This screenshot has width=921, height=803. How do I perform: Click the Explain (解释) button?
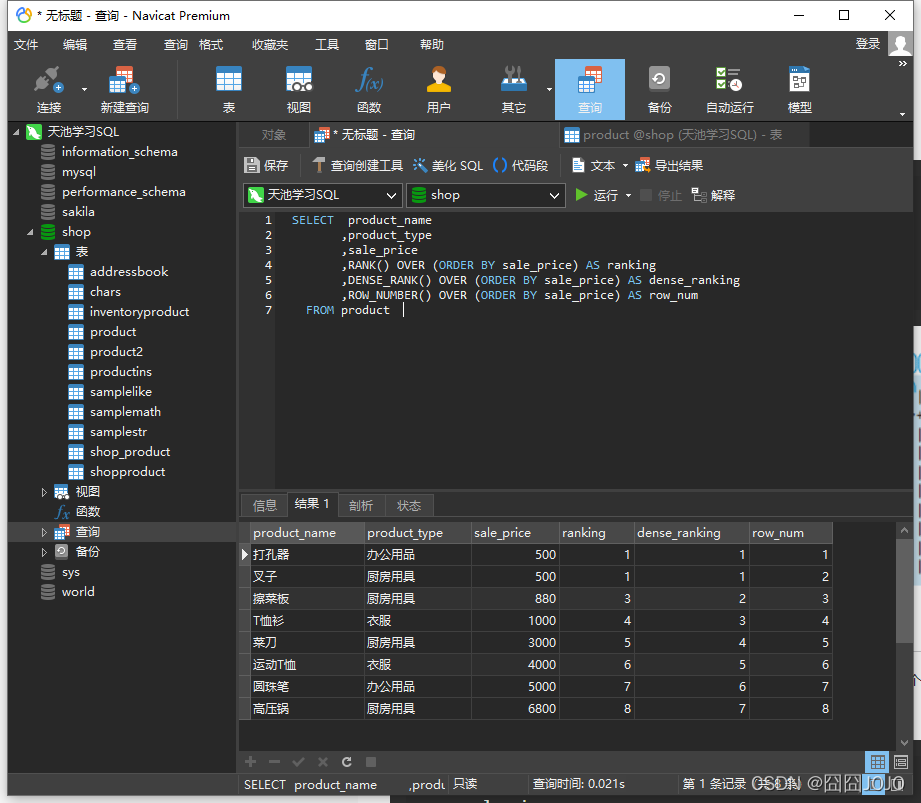click(713, 195)
